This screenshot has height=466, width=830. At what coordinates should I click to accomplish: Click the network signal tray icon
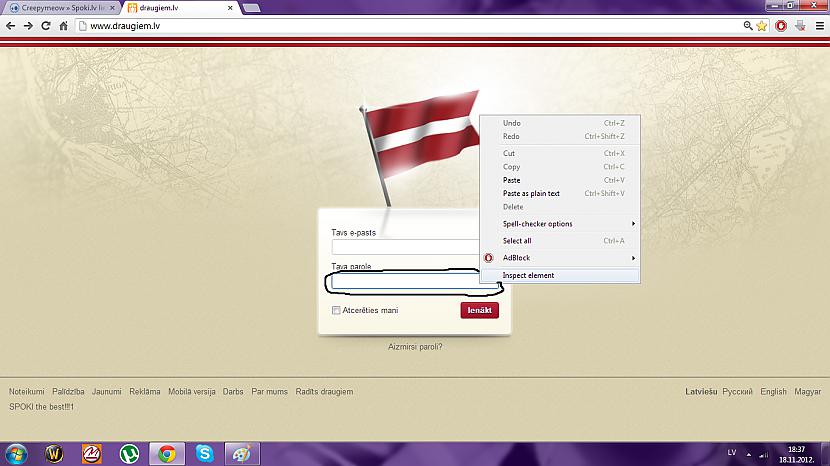click(764, 454)
